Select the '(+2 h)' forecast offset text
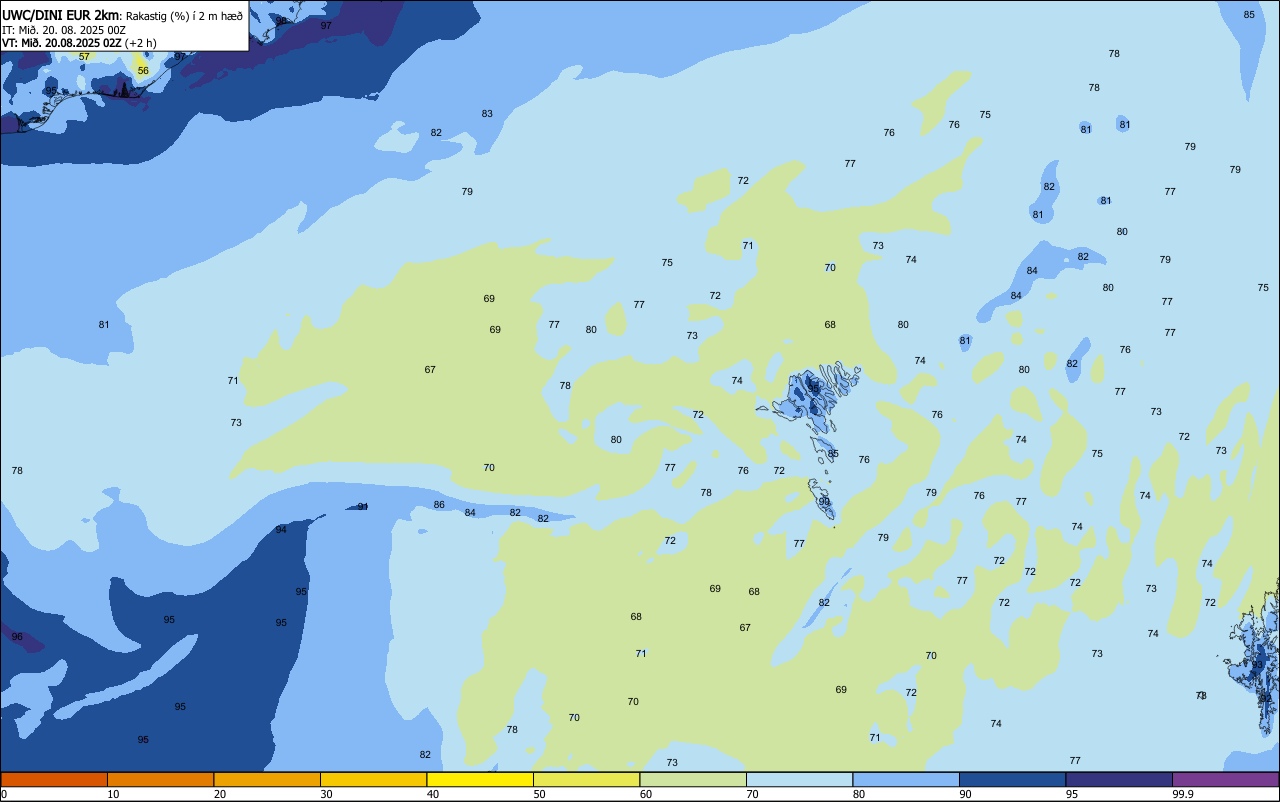The height and width of the screenshot is (802, 1280). pos(140,42)
